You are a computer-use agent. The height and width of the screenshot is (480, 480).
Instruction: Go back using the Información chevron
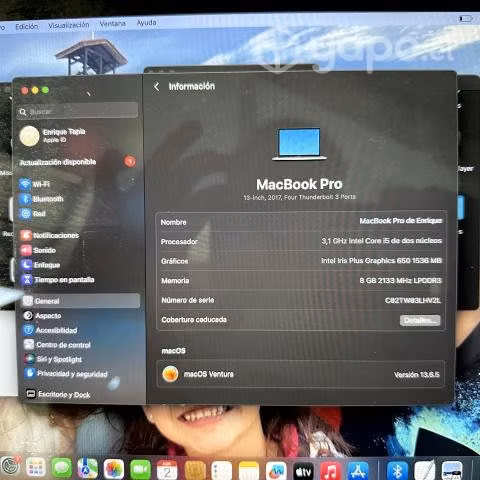tap(157, 87)
